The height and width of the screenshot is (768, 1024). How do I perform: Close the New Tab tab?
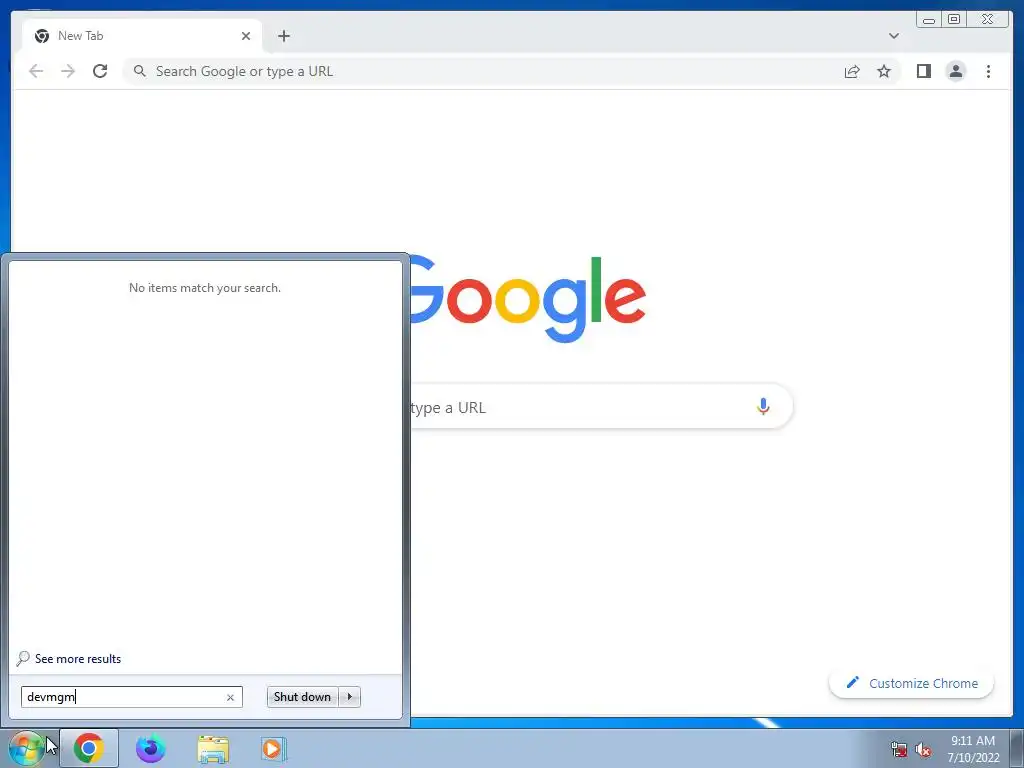[246, 36]
